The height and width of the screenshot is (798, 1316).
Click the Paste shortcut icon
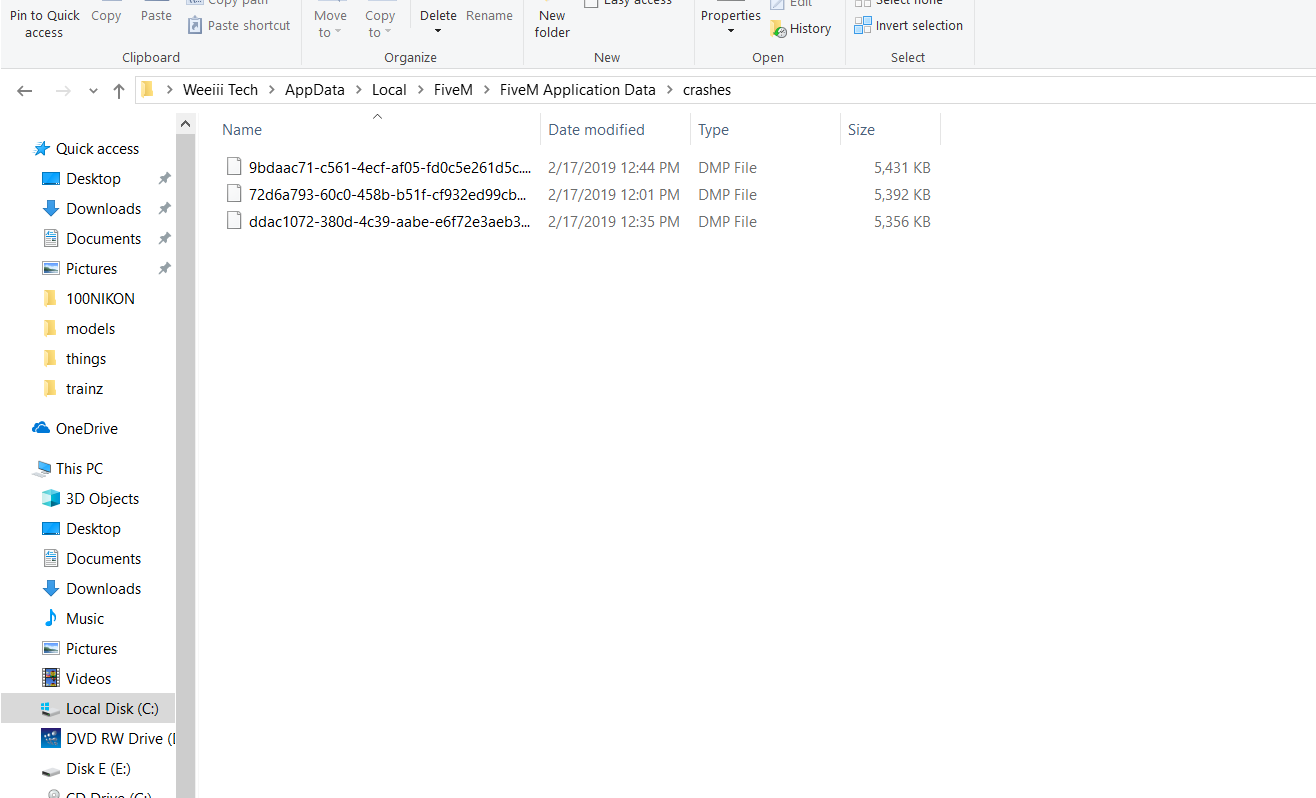[x=196, y=26]
